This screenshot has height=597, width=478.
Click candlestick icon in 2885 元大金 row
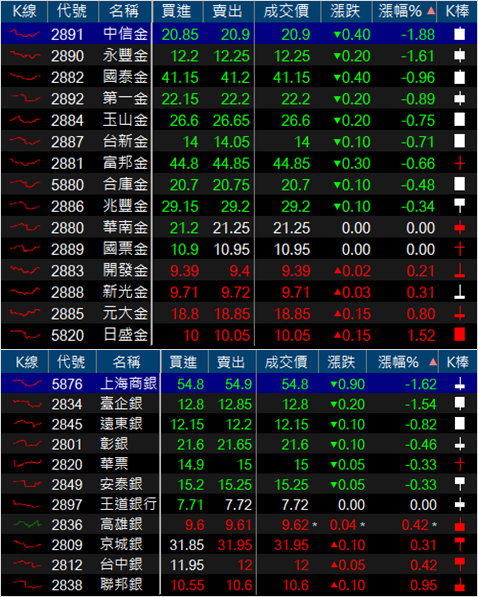(459, 314)
